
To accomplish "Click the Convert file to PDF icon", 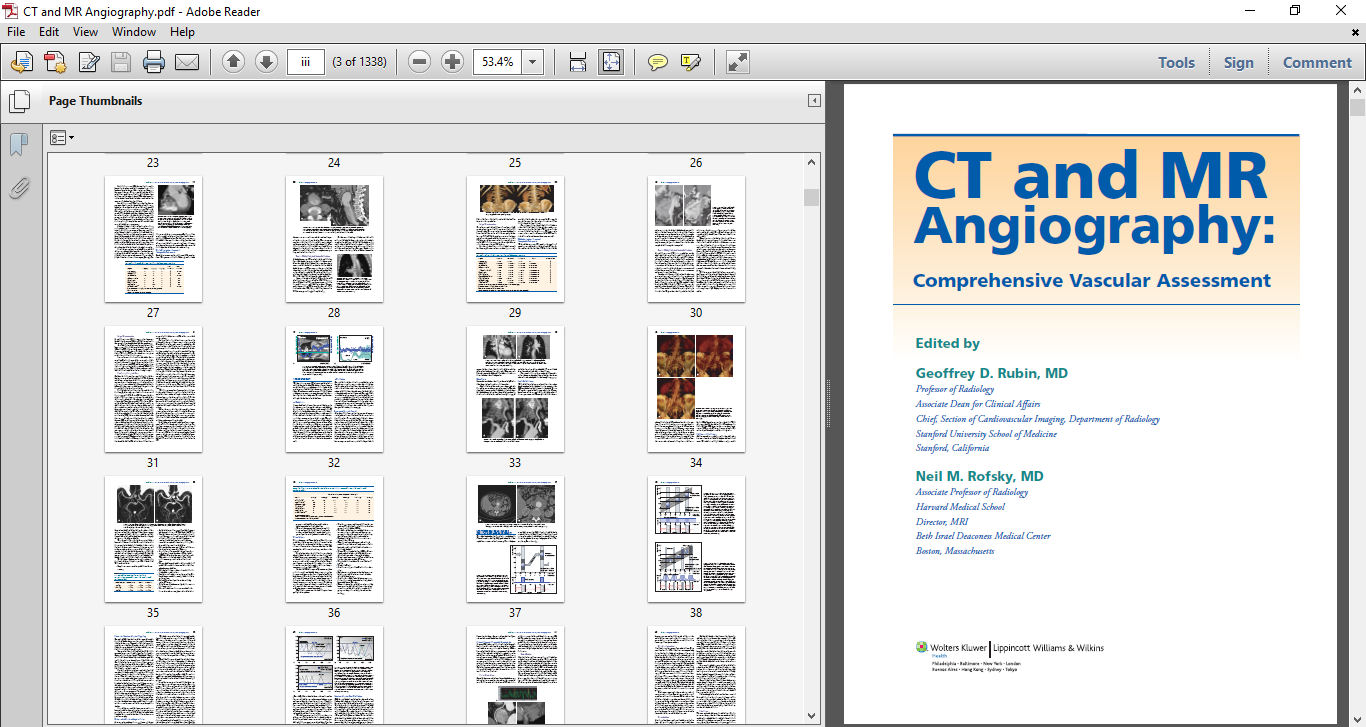I will (54, 62).
